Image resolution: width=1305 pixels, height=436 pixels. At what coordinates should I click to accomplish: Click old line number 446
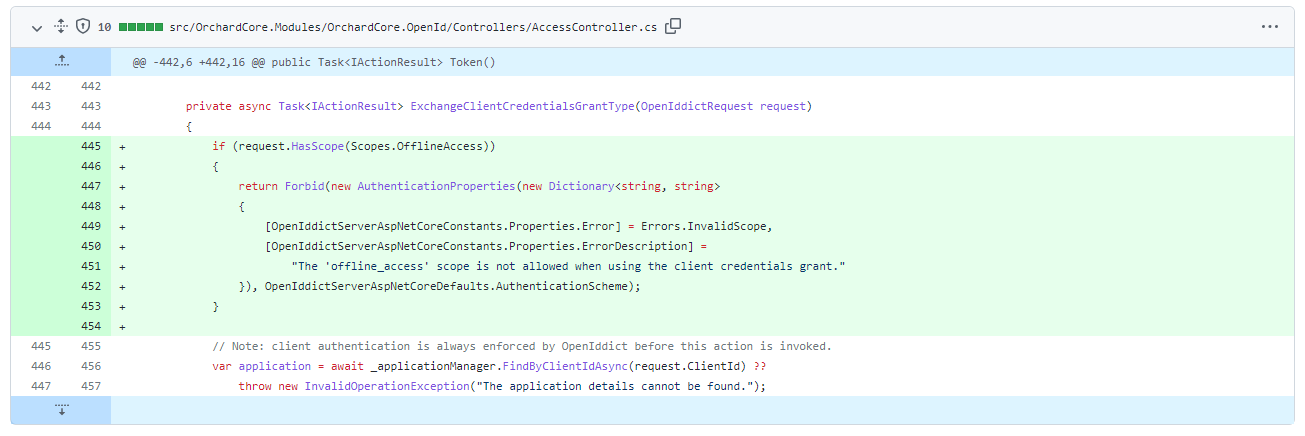tap(41, 366)
